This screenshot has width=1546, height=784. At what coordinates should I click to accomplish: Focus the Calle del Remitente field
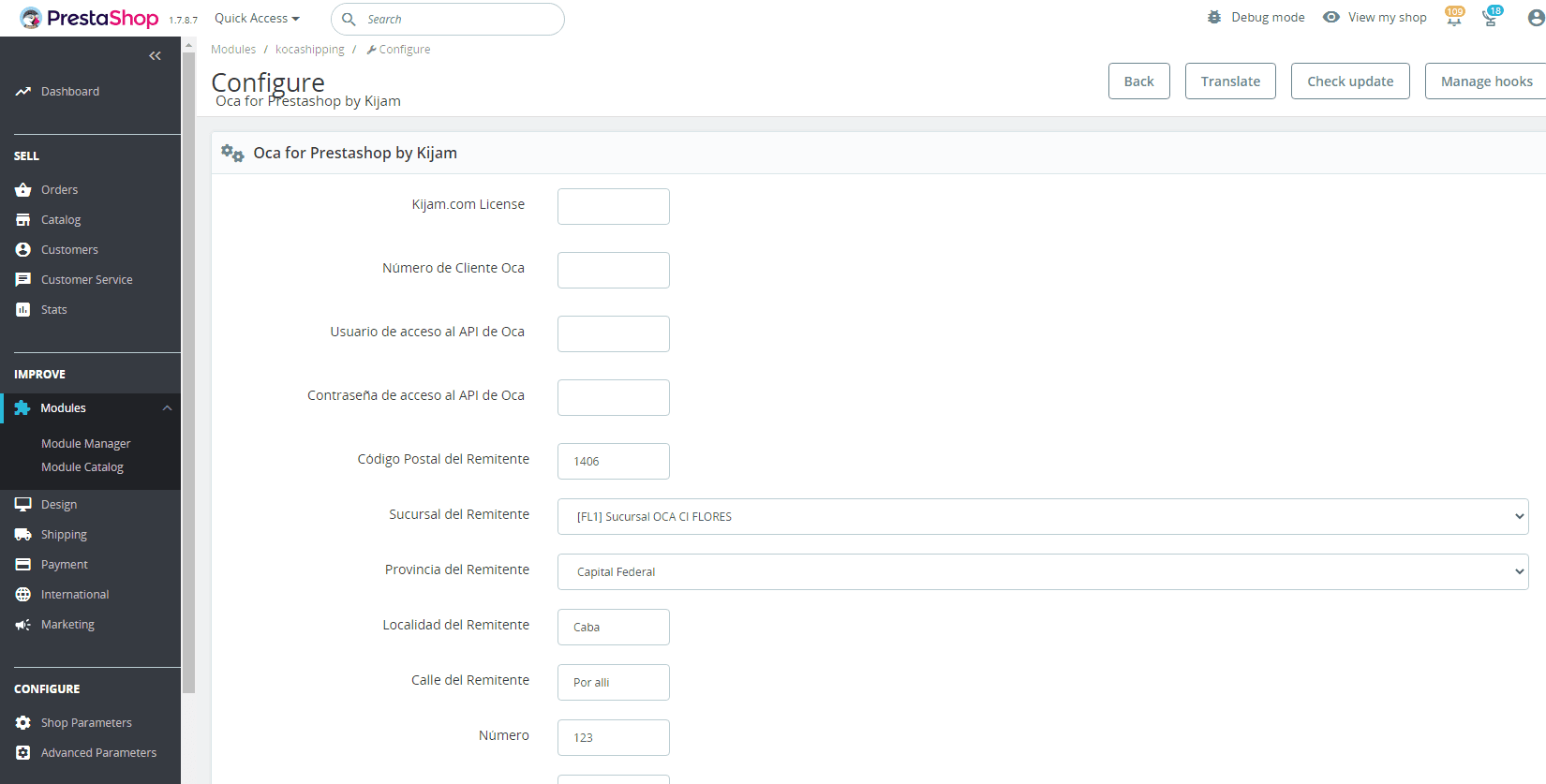click(x=614, y=682)
